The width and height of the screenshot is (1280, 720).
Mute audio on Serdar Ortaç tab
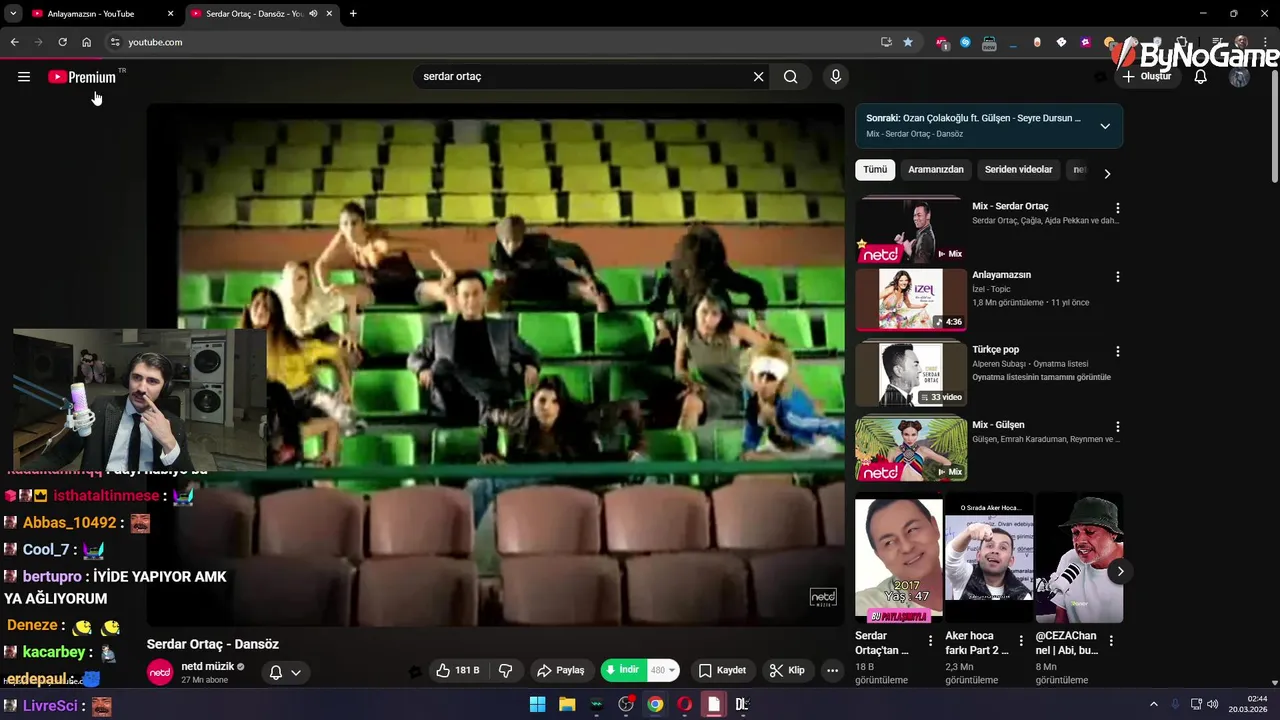pos(313,14)
